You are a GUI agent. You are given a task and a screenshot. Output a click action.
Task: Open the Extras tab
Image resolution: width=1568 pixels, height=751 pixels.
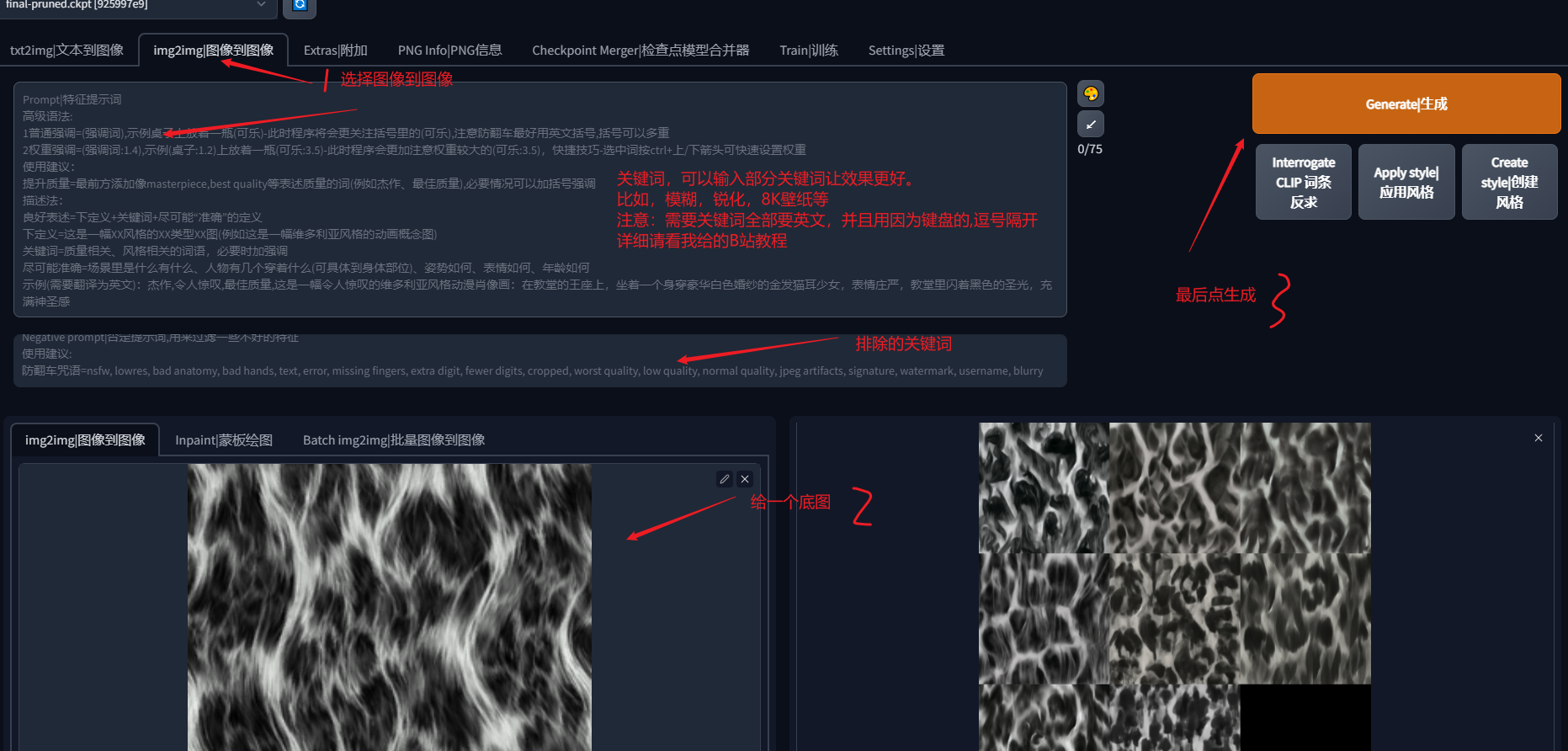(x=335, y=51)
